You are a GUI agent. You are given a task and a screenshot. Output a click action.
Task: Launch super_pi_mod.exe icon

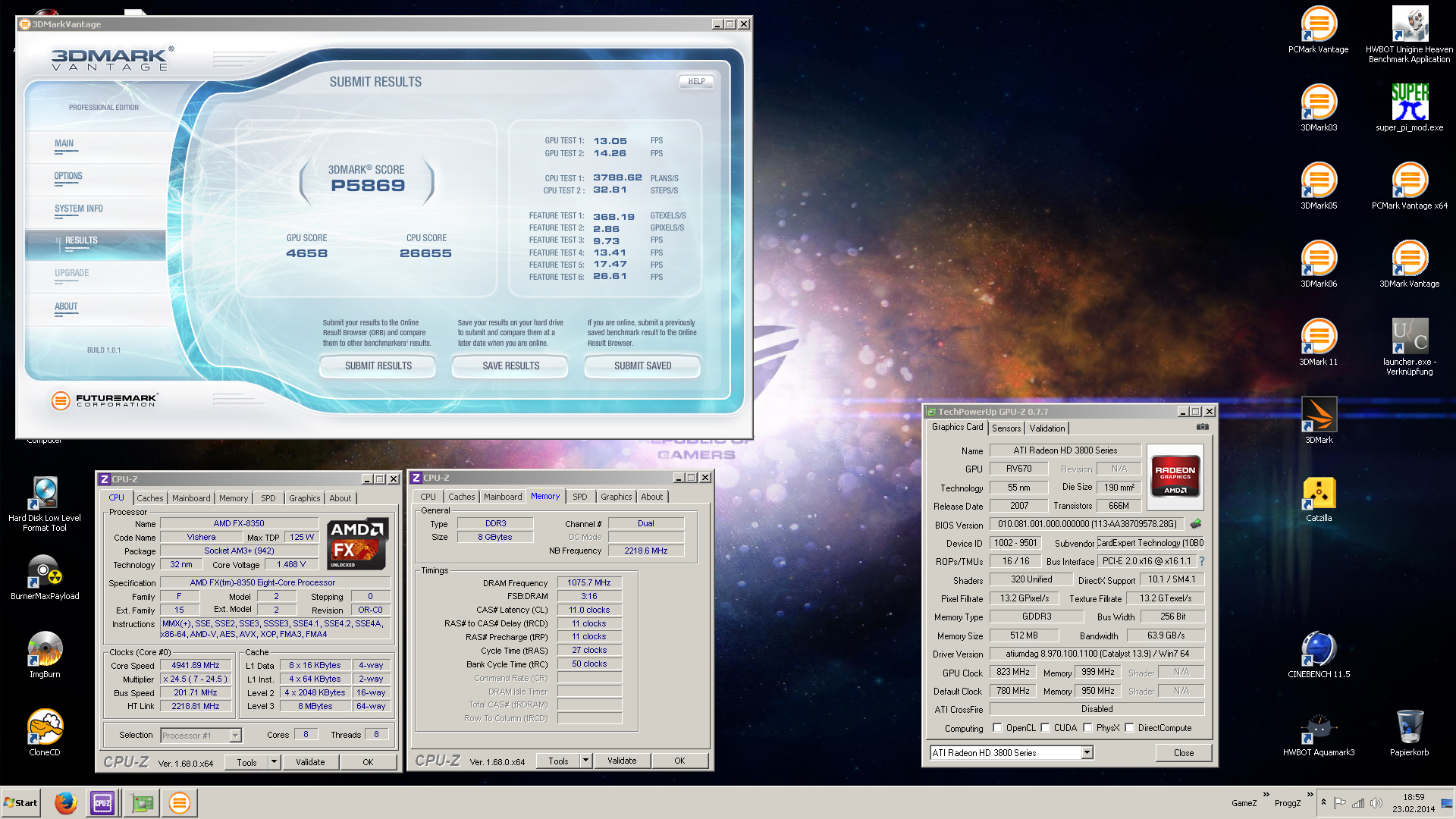point(1409,108)
